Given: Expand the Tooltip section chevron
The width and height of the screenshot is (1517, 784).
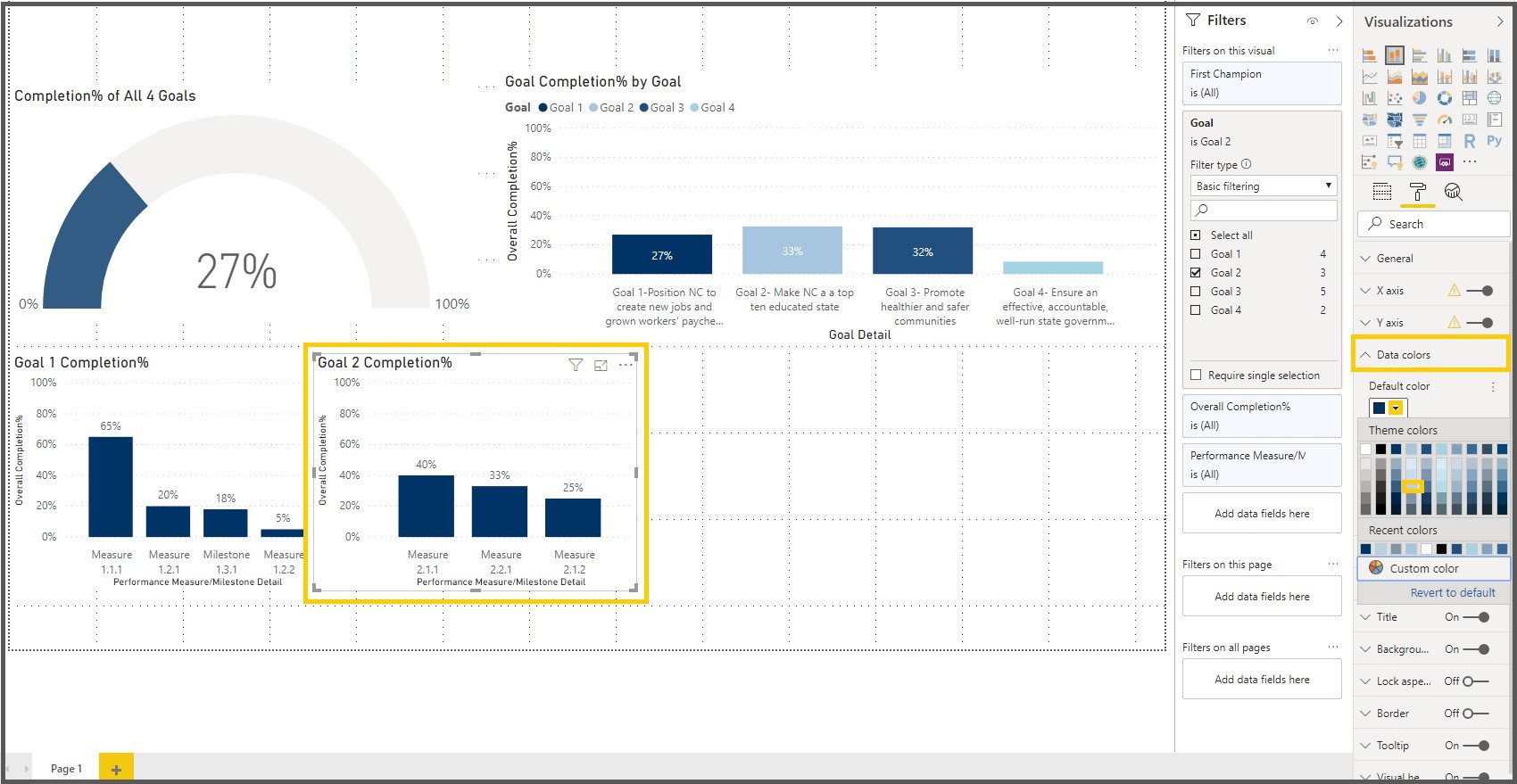Looking at the screenshot, I should coord(1365,746).
